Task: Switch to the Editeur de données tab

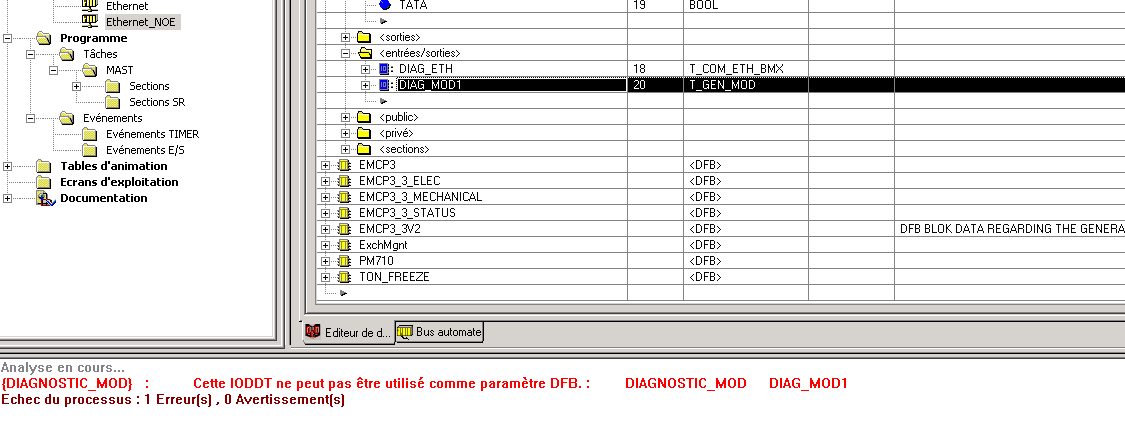Action: (347, 332)
